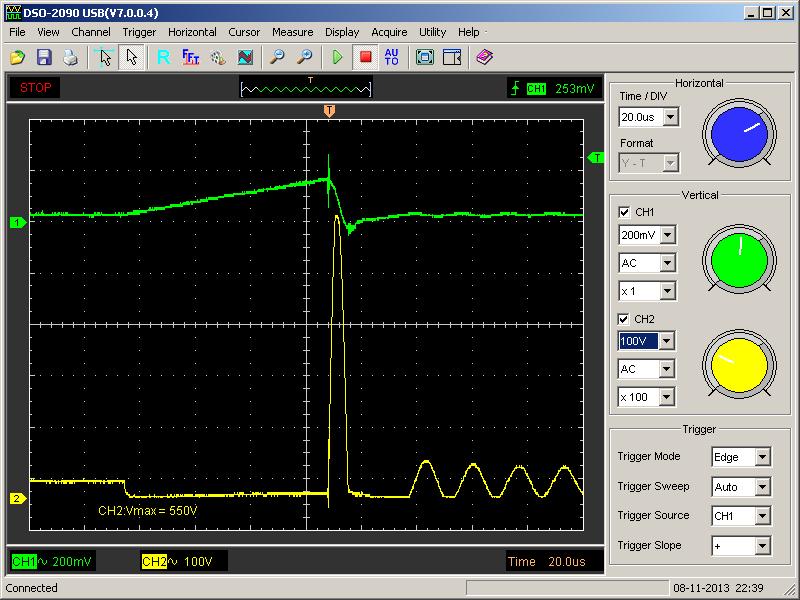The image size is (800, 600).
Task: Click the STOP status indicator
Action: click(35, 88)
